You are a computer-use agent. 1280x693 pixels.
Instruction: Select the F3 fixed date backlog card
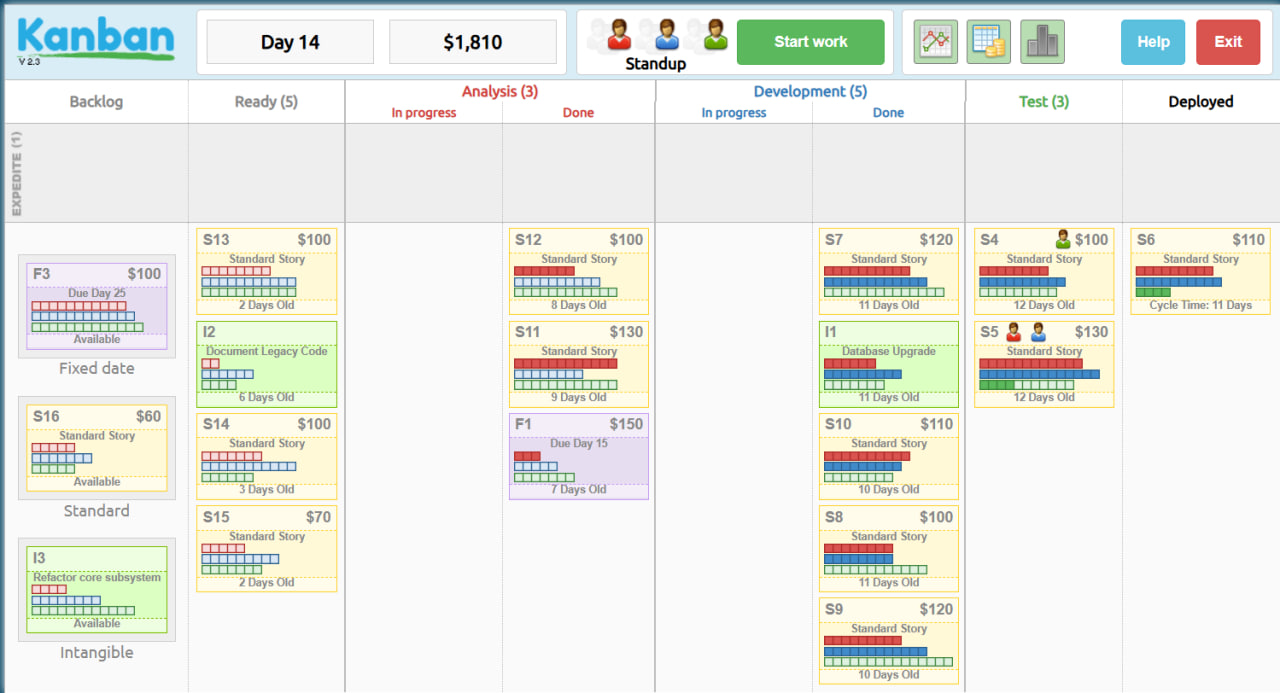click(x=97, y=305)
